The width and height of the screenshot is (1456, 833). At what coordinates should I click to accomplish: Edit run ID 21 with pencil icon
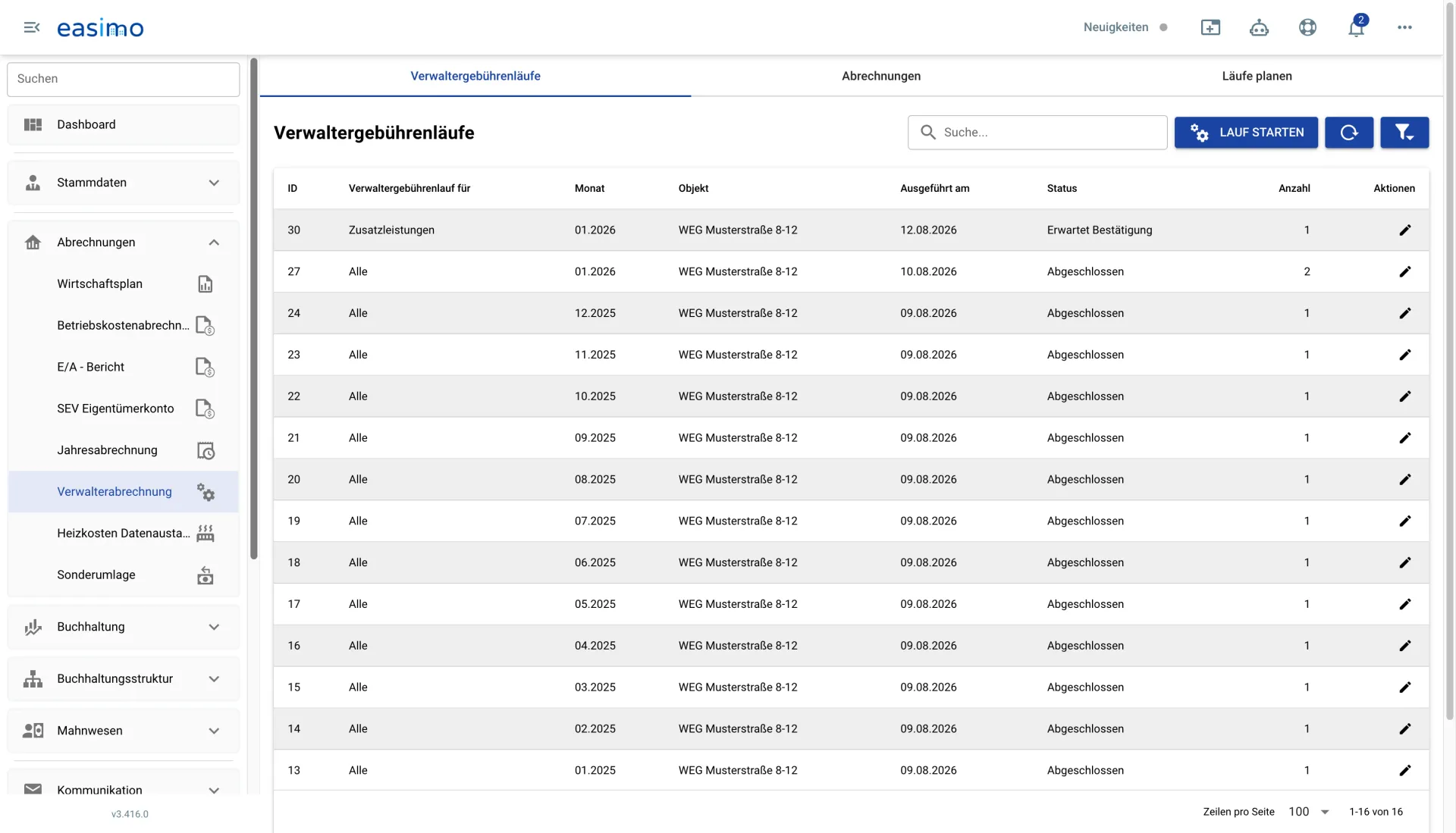point(1405,438)
